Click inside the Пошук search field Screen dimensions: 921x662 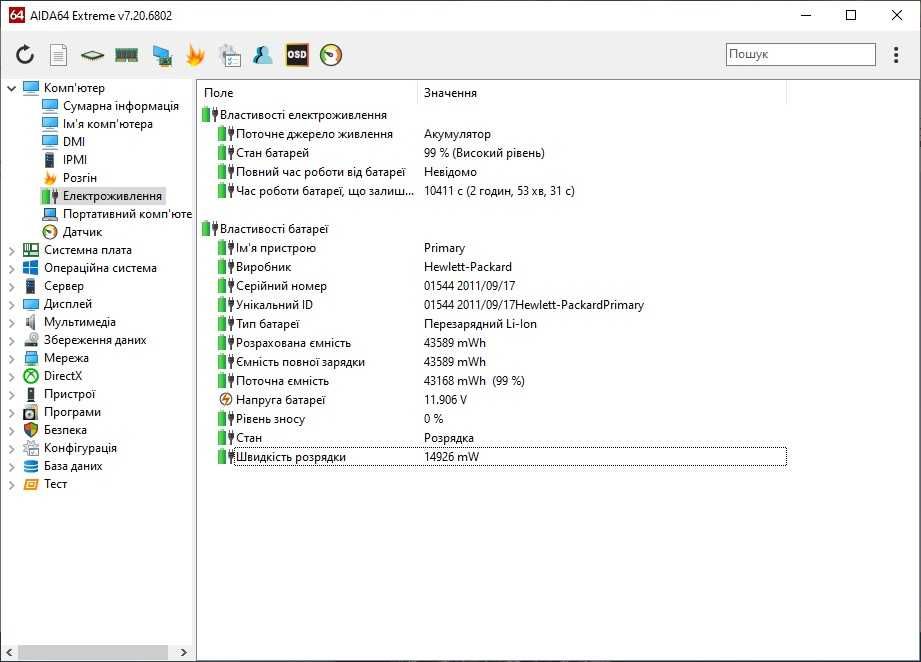coord(800,54)
